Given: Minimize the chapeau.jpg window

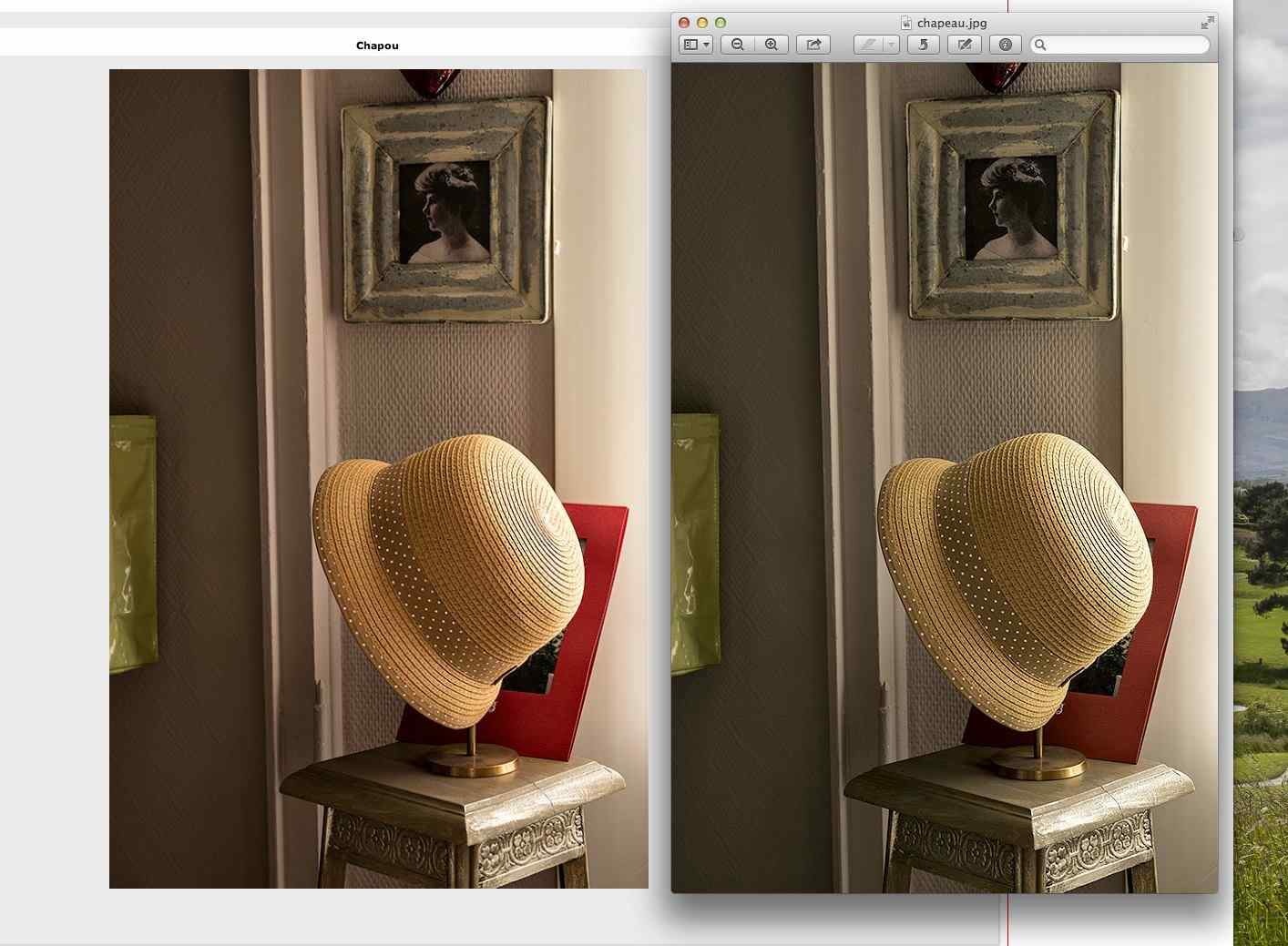Looking at the screenshot, I should coord(702,23).
